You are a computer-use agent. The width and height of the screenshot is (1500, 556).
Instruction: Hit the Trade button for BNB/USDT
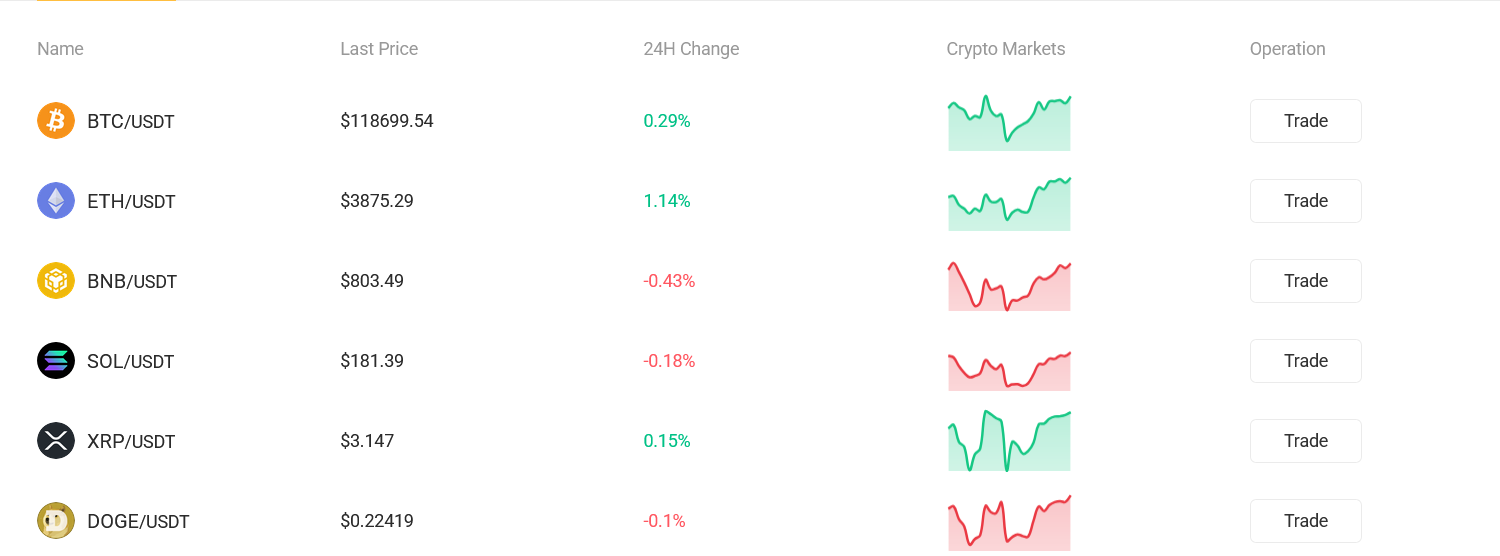tap(1305, 281)
